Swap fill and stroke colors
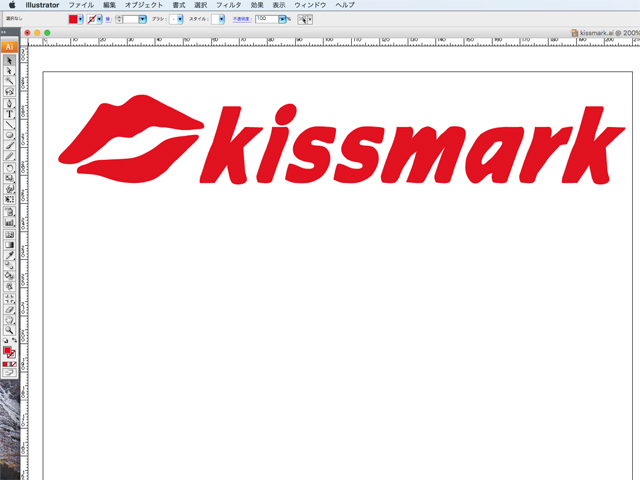This screenshot has width=640, height=480. pos(14,340)
